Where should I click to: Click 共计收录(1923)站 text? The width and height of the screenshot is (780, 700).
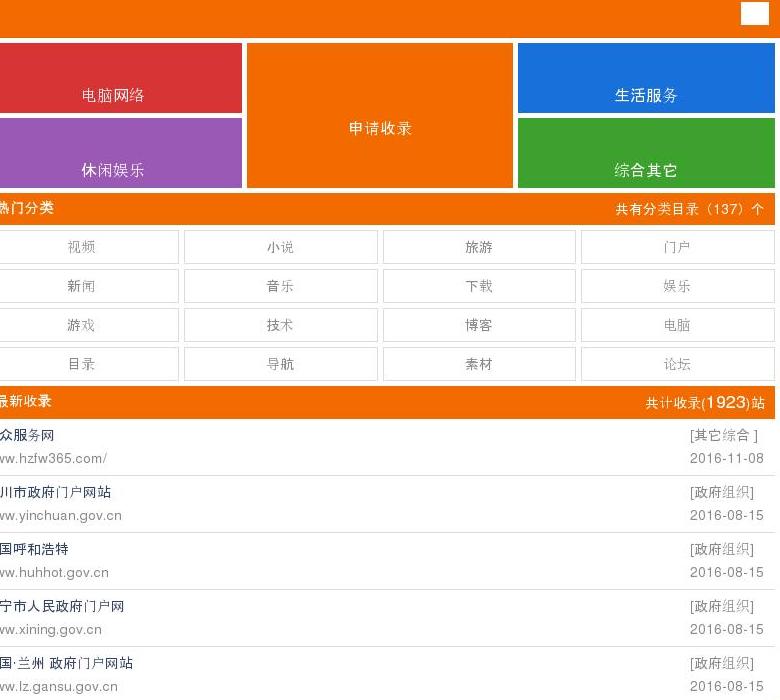(705, 402)
